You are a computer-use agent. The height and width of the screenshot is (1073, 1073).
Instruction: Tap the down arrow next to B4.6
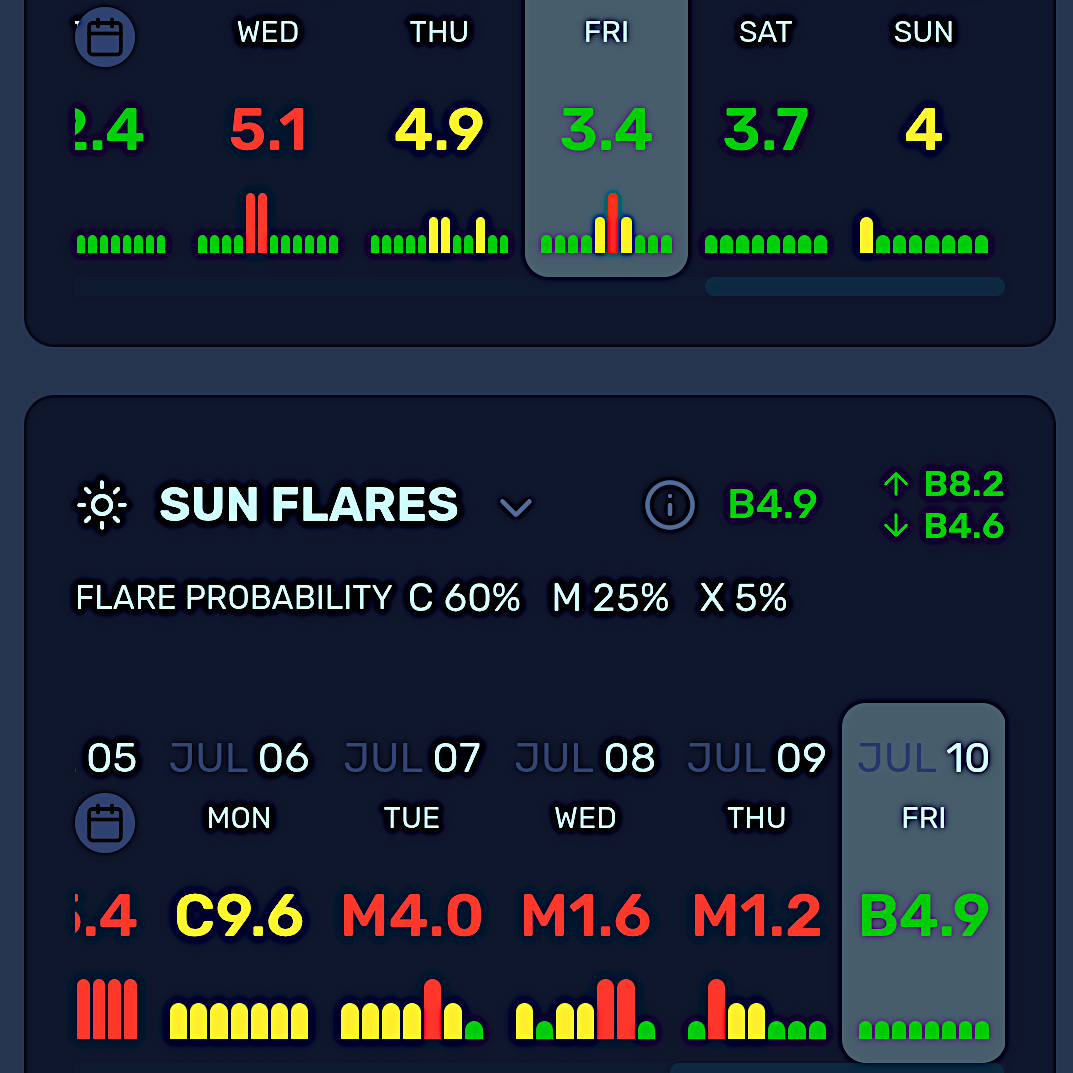(x=896, y=526)
